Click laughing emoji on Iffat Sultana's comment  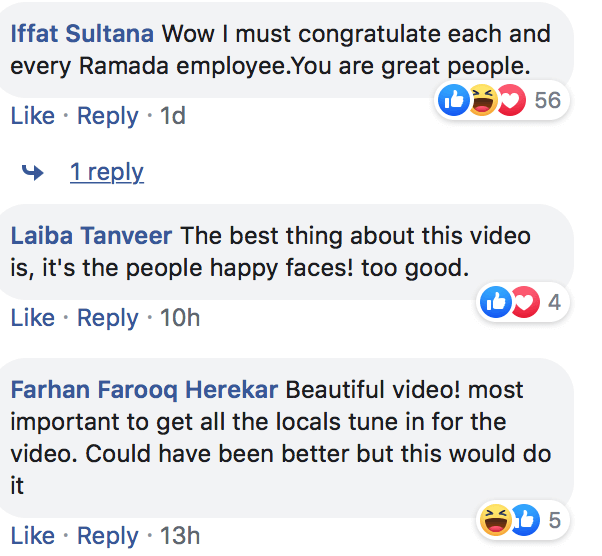(483, 100)
